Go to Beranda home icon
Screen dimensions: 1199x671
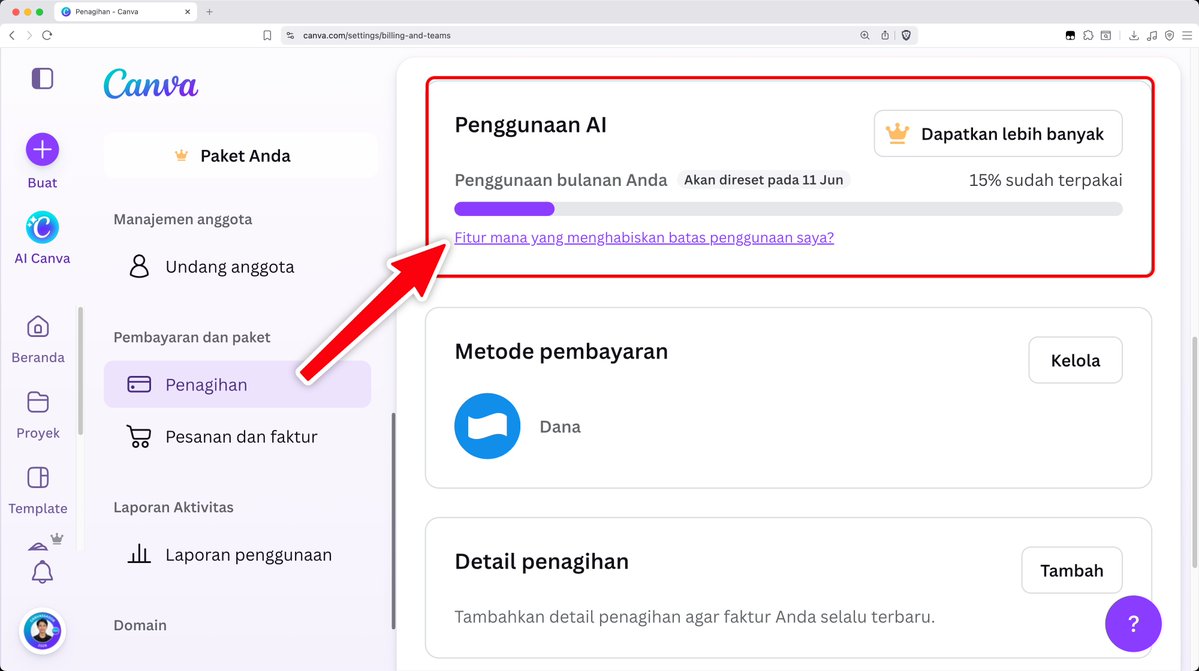click(x=37, y=326)
